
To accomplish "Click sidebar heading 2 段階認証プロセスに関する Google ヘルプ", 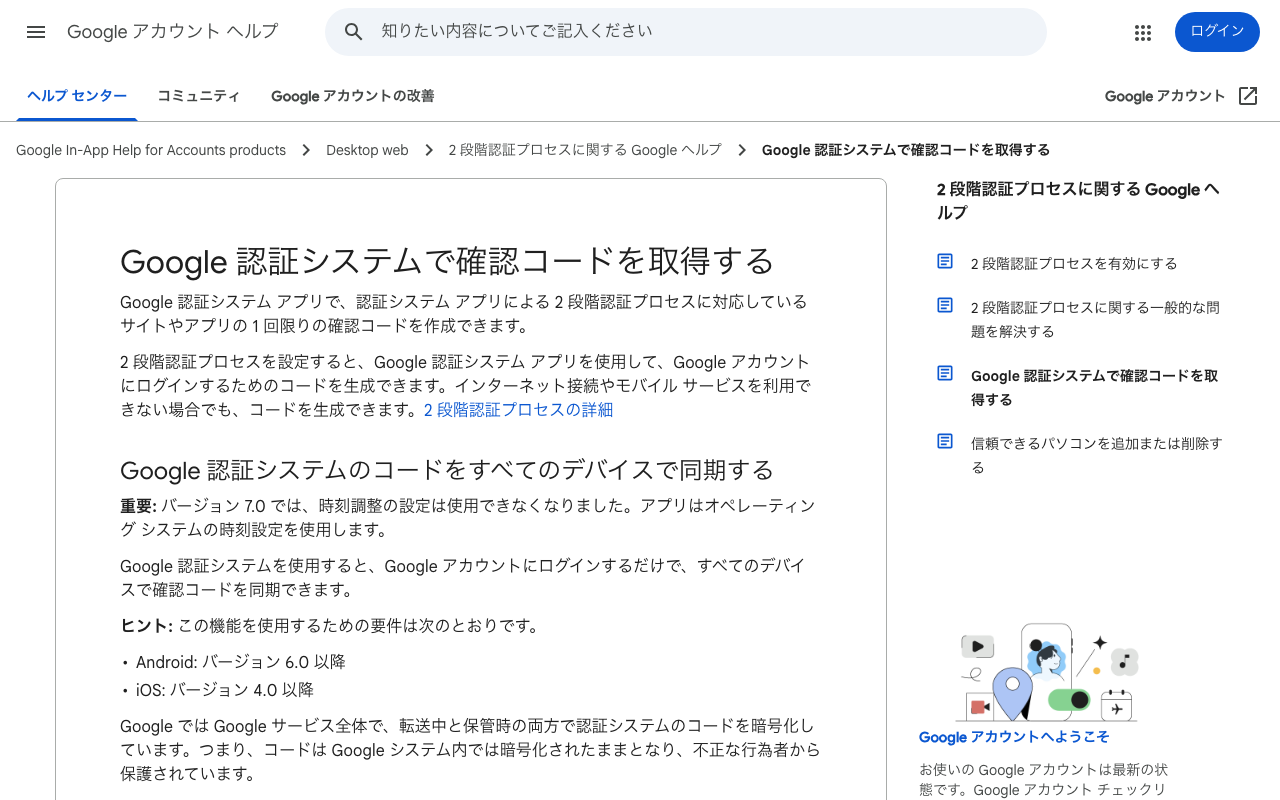I will tap(1078, 201).
